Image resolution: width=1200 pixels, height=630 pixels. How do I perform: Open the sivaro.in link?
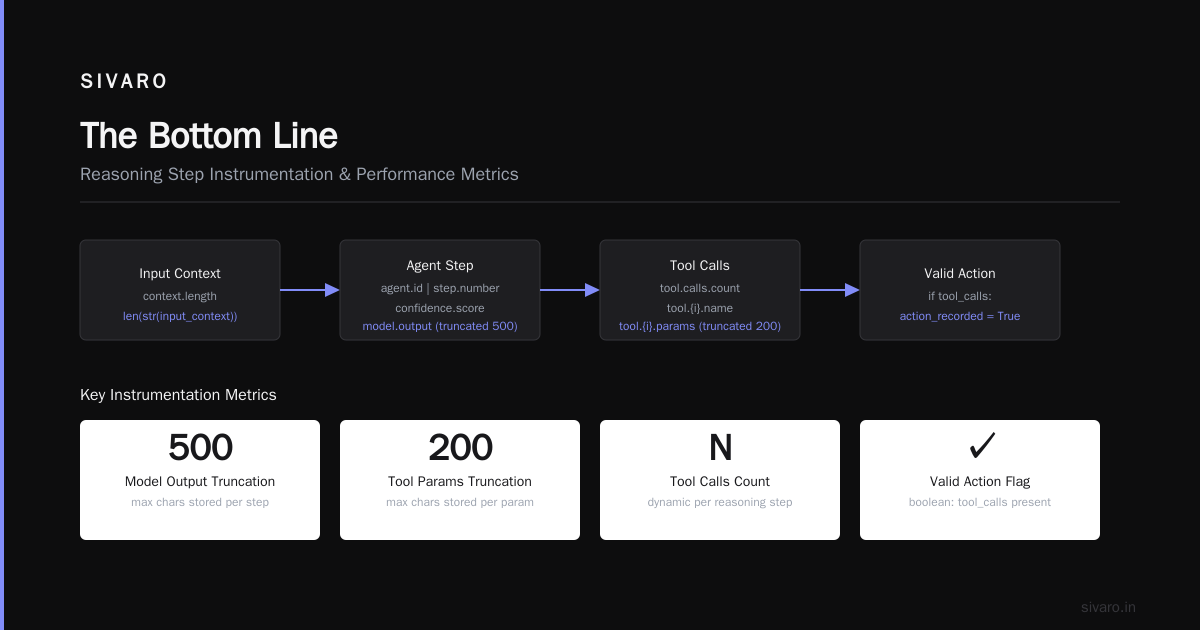coord(1108,607)
